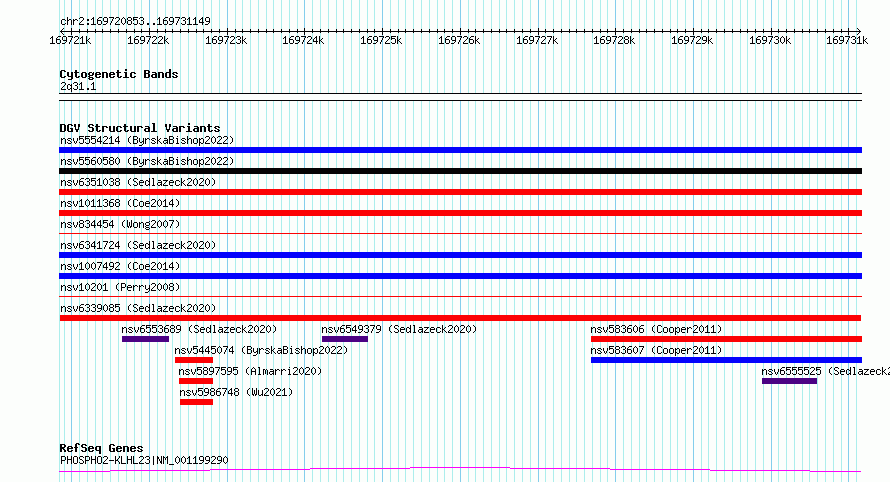Viewport: 890px width, 482px height.
Task: Click the red bar under nsv6339085
Action: 460,318
